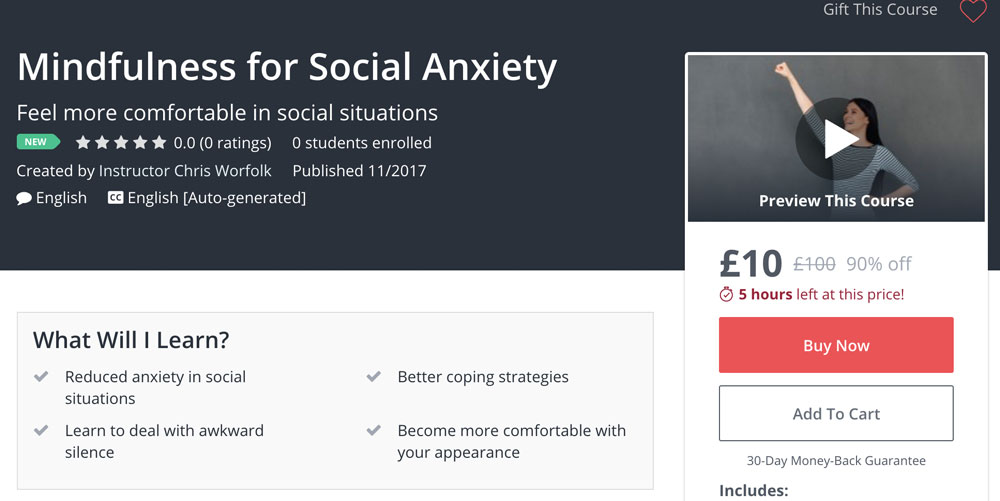This screenshot has width=1000, height=501.
Task: Click the 30-Day Money-Back Guarantee text
Action: [836, 461]
